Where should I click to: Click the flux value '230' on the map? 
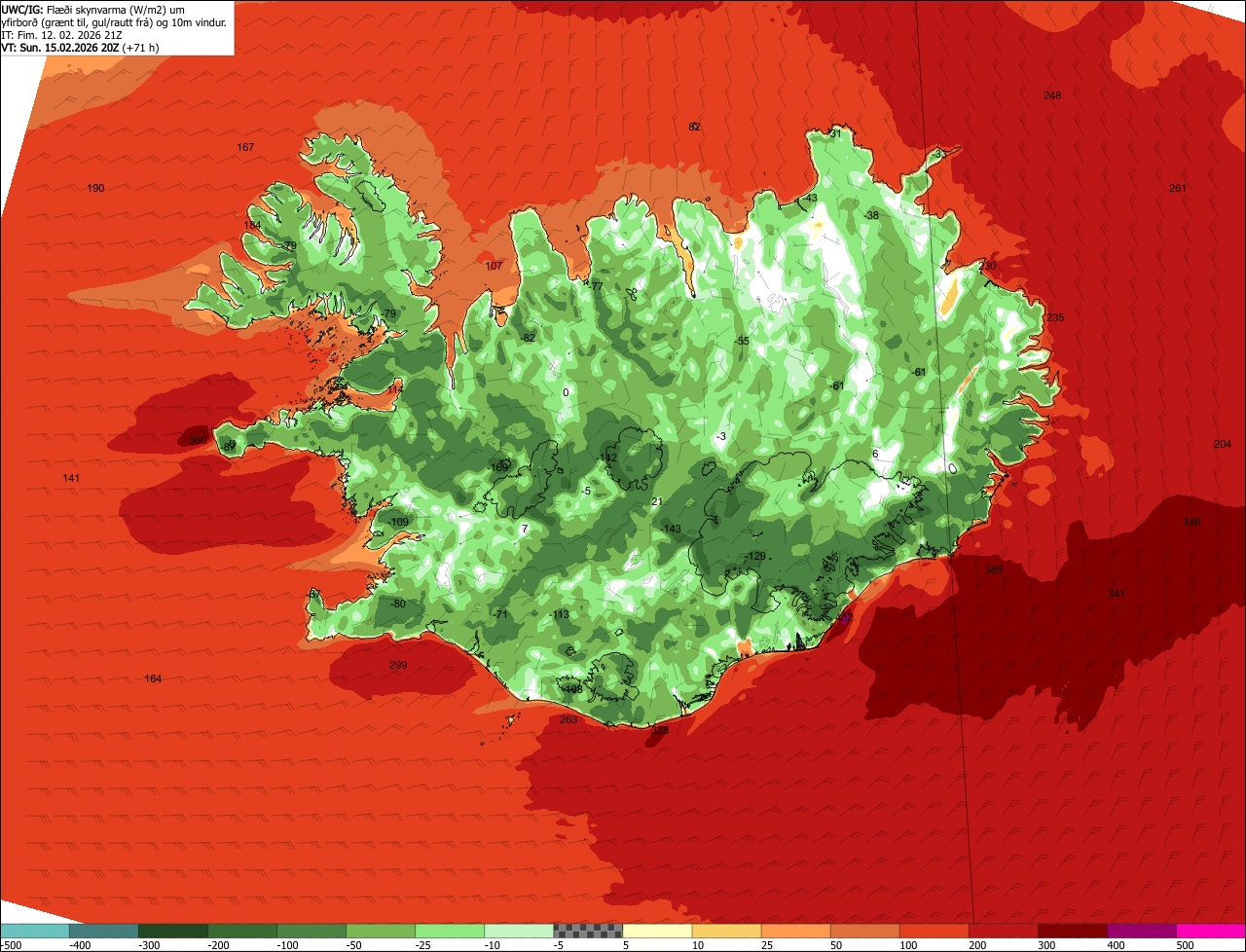[988, 266]
